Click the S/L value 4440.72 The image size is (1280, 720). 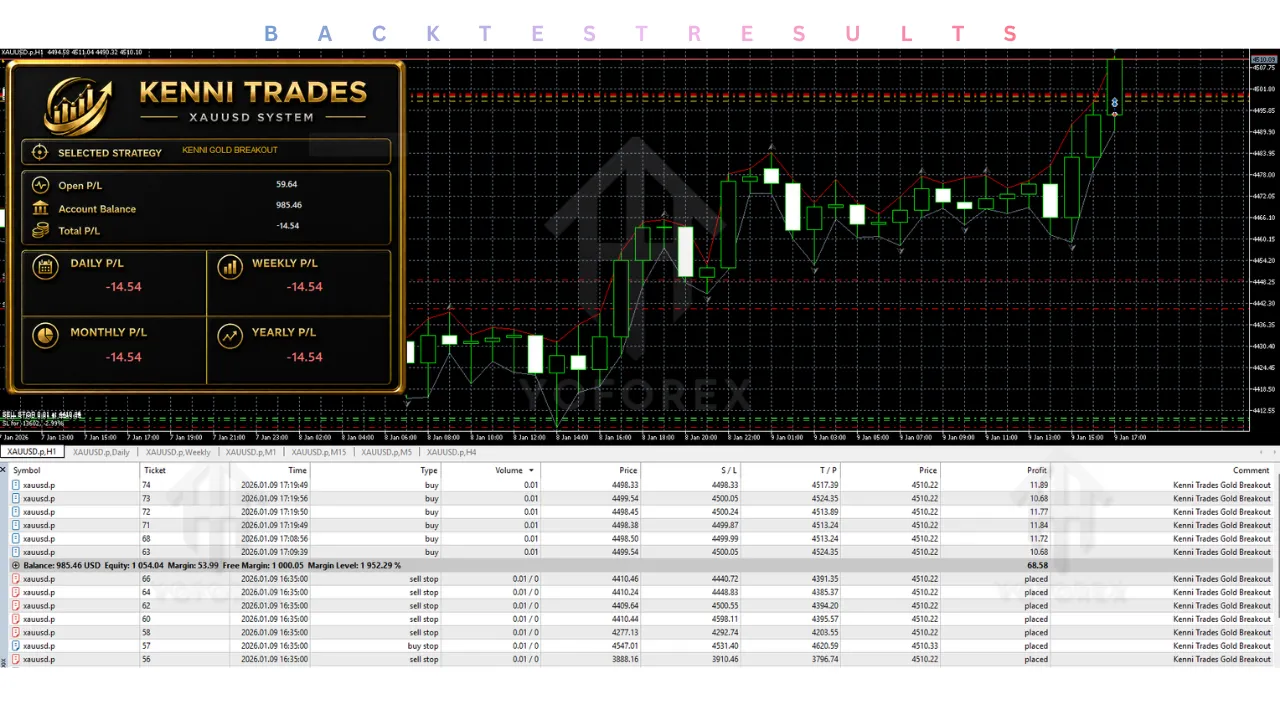coord(724,579)
